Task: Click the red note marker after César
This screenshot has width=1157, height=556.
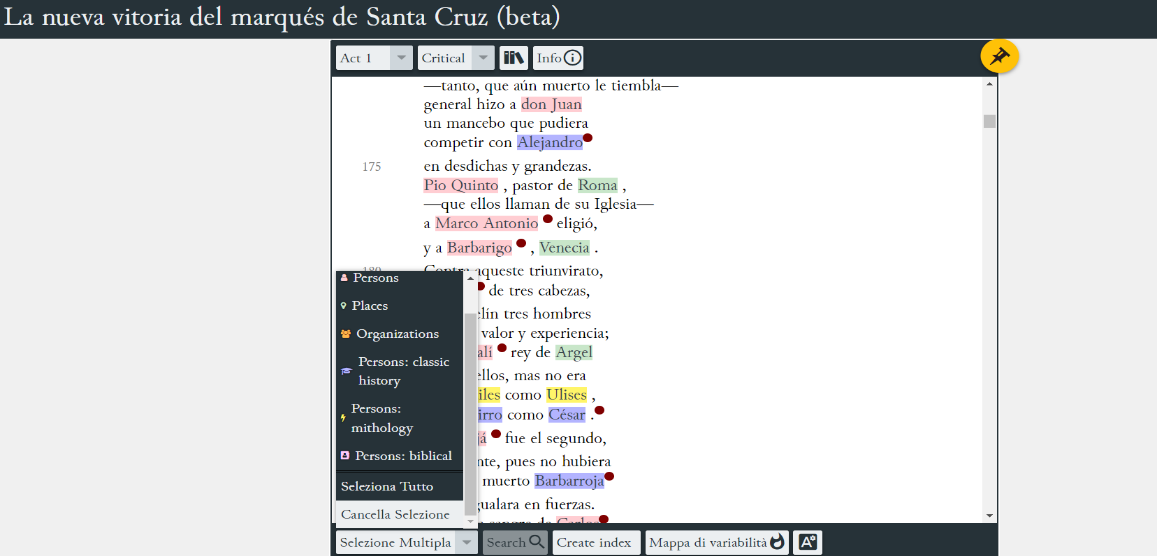Action: coord(599,410)
